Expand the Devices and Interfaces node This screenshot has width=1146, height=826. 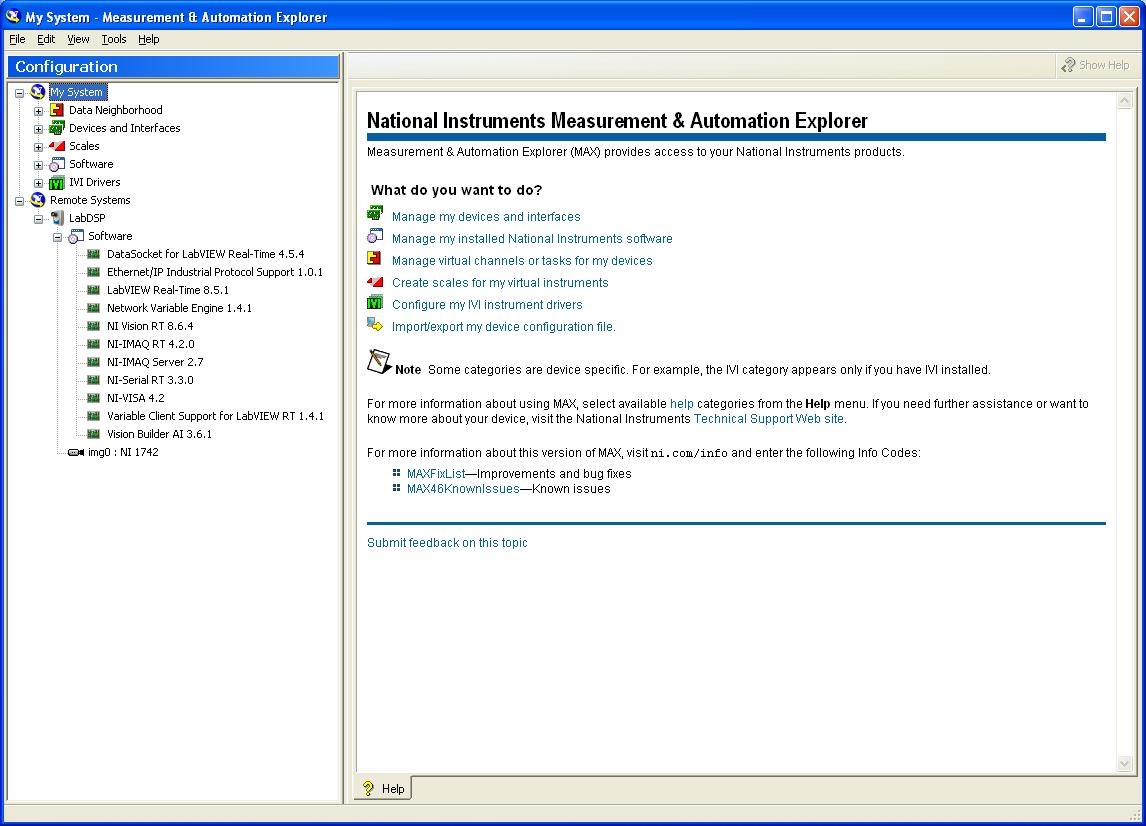click(39, 129)
